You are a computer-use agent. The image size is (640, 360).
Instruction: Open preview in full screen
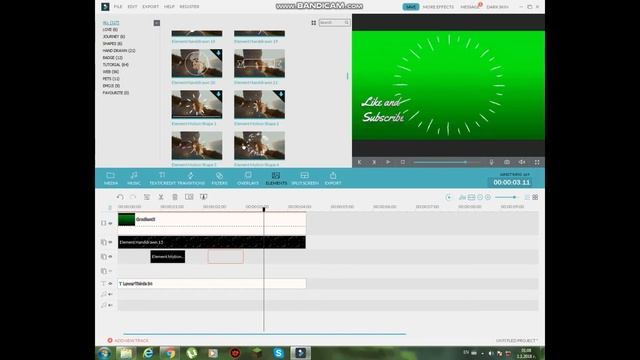tap(537, 162)
